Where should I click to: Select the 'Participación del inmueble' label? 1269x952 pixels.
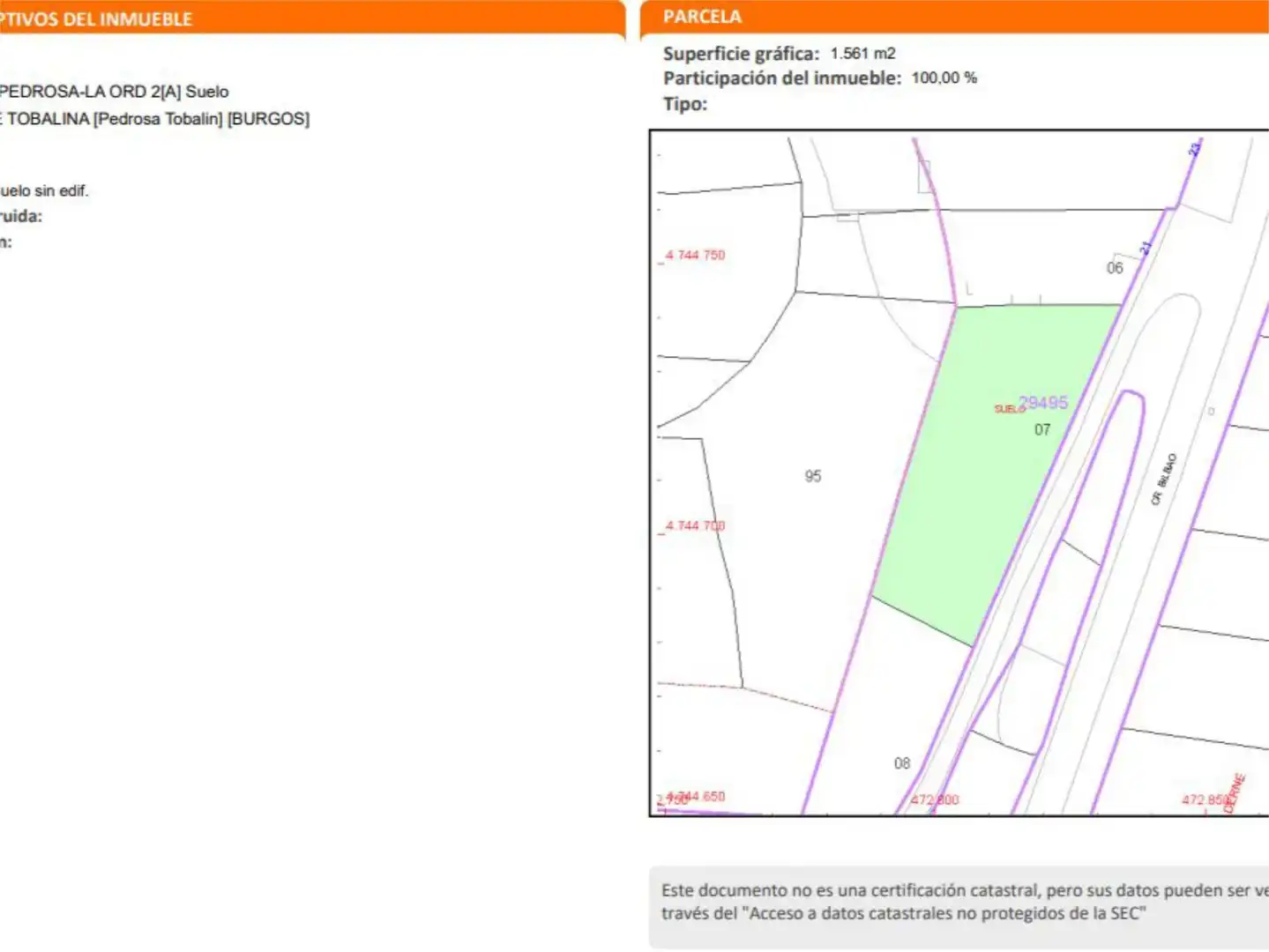pos(781,78)
